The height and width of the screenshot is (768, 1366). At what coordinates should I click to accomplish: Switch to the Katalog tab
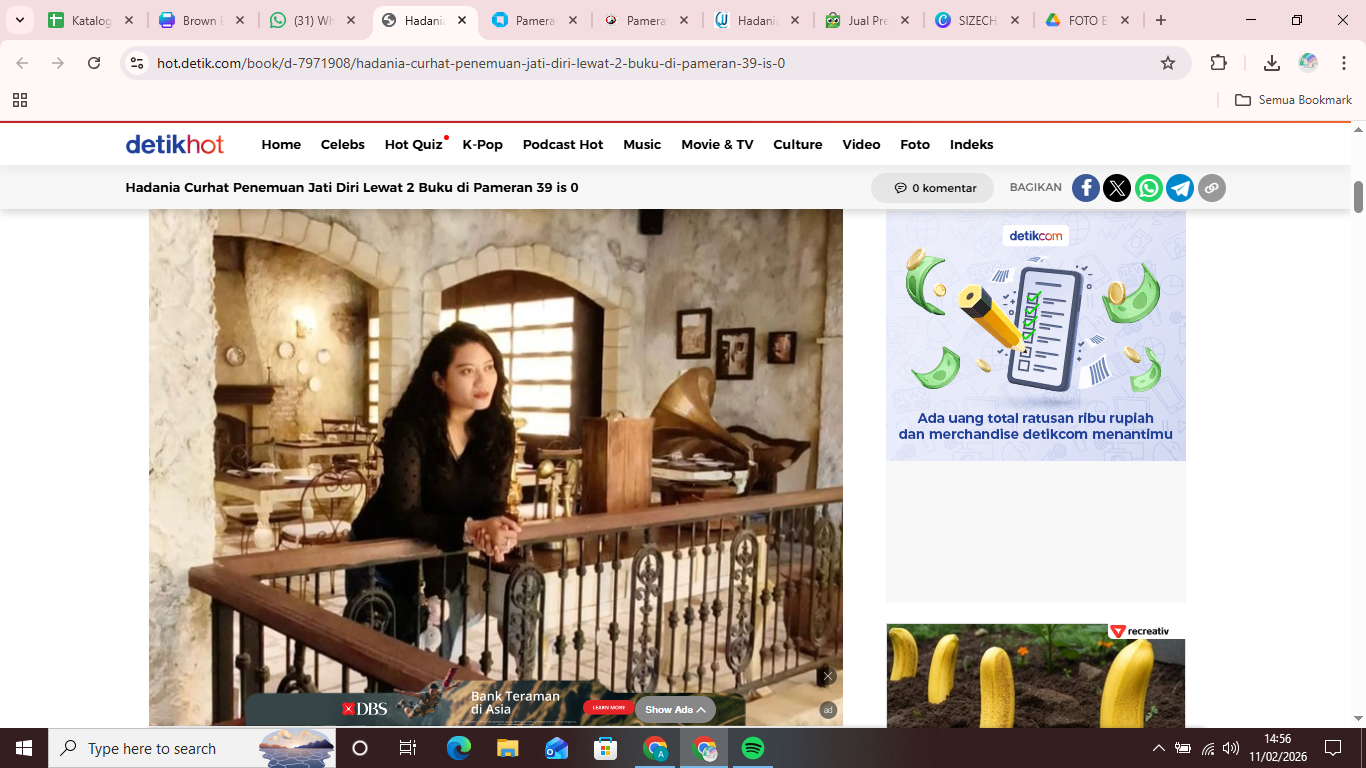[x=91, y=20]
